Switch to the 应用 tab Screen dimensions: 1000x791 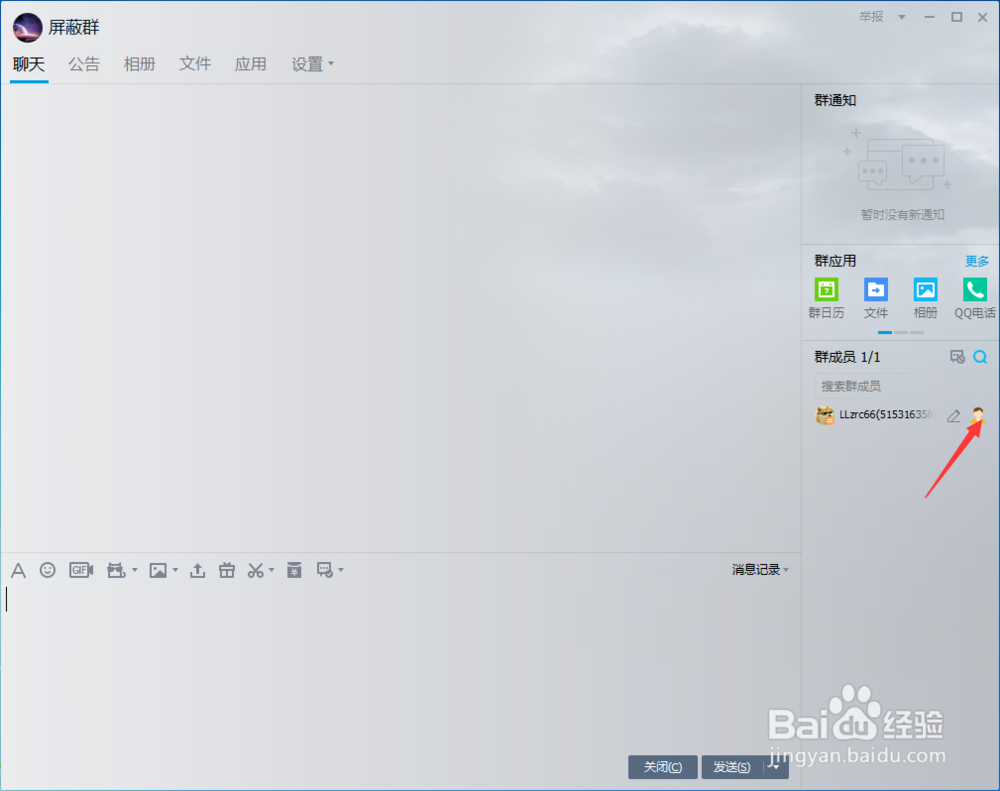coord(251,64)
